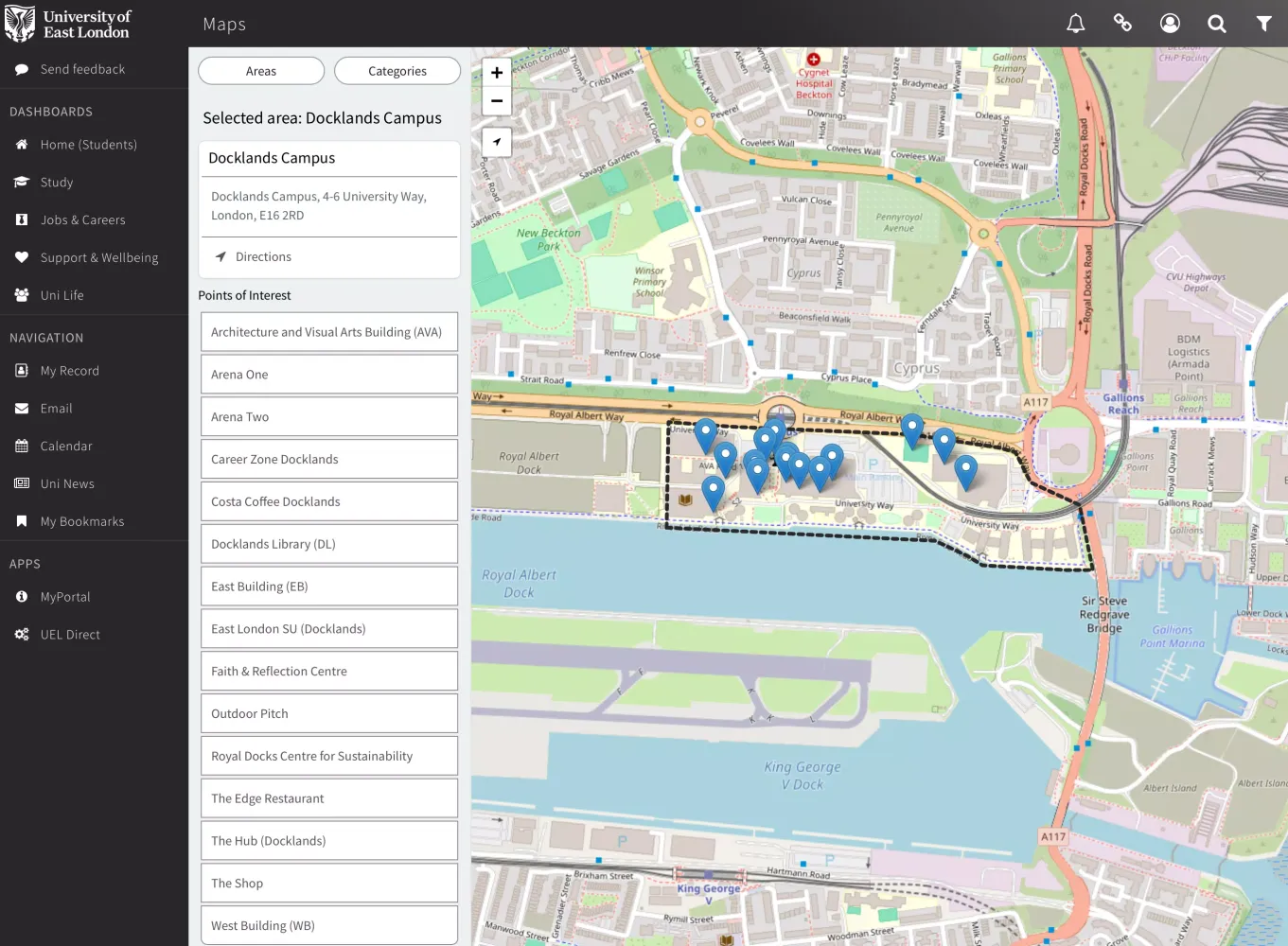Click the Home (Students) house icon
This screenshot has width=1288, height=946.
pyautogui.click(x=22, y=145)
